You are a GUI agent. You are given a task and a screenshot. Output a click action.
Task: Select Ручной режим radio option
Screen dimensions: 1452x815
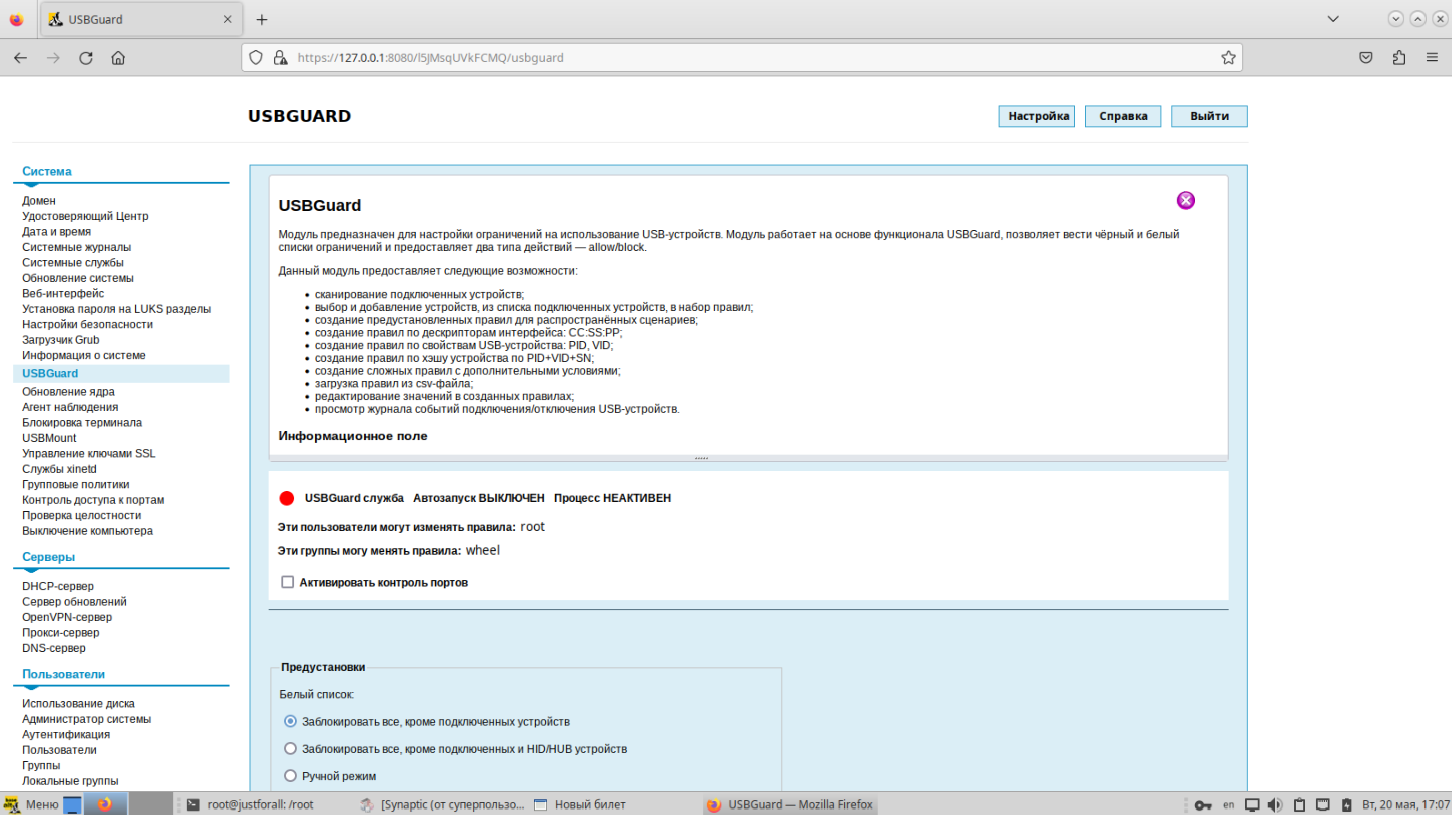tap(291, 775)
